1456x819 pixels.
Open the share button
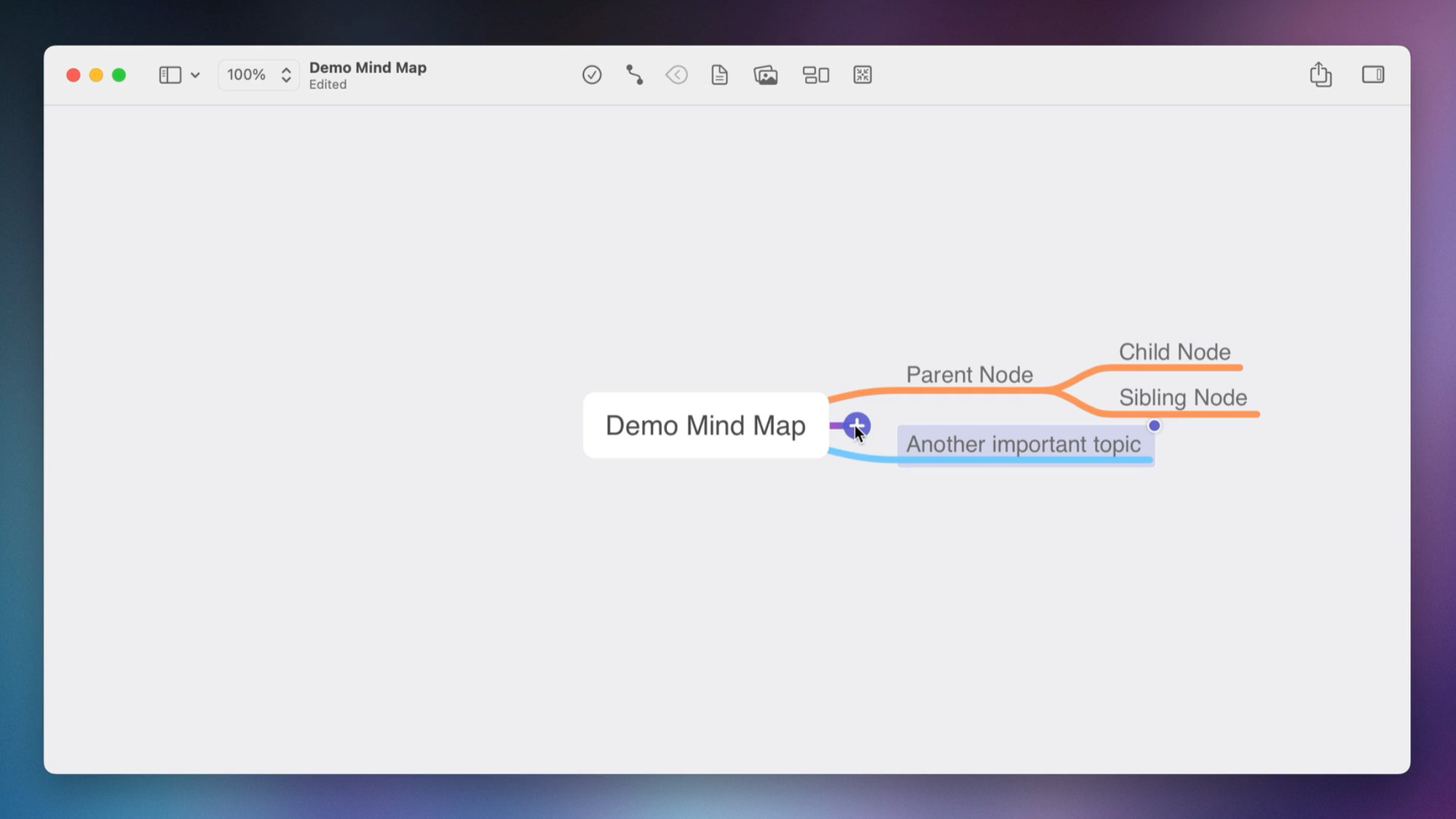pos(1320,75)
